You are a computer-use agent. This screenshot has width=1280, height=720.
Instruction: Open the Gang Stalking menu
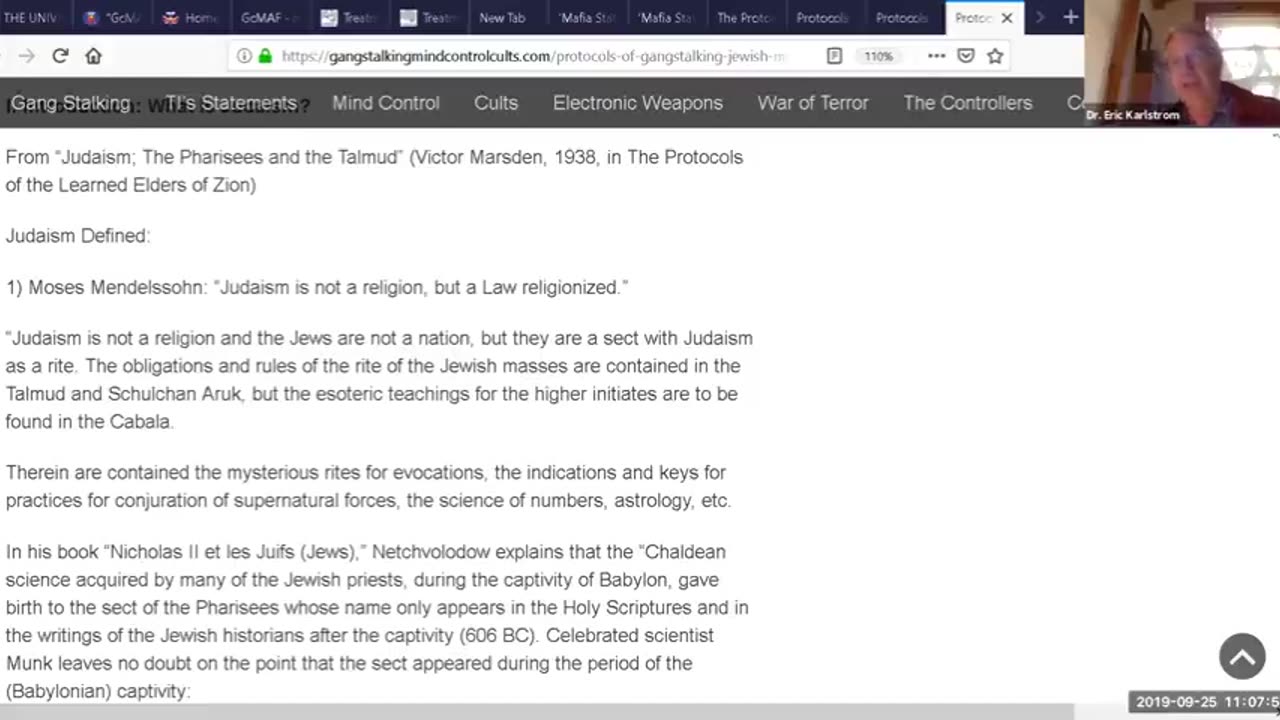[70, 103]
